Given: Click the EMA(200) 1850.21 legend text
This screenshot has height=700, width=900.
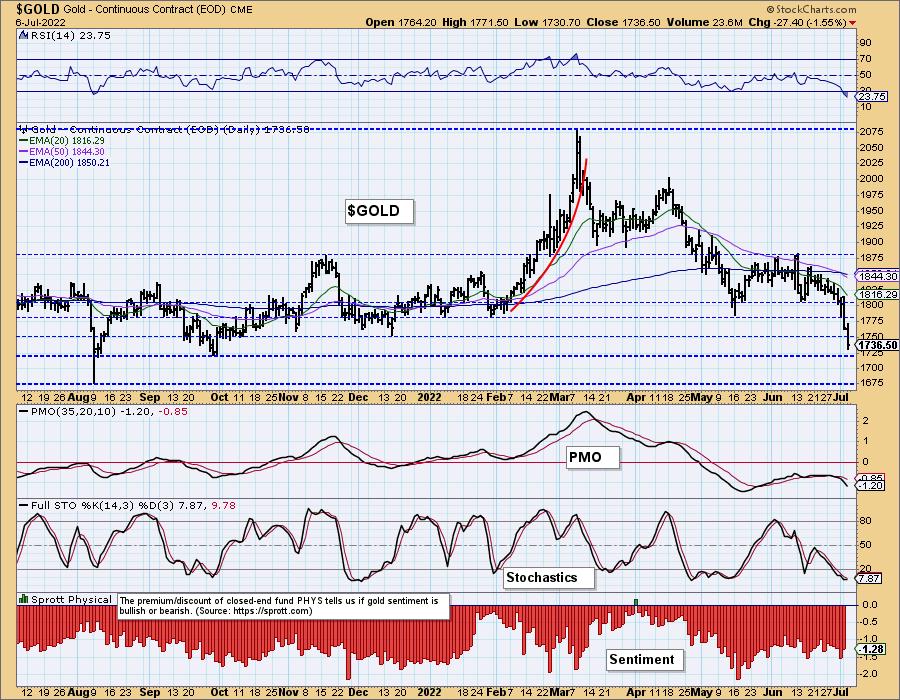Looking at the screenshot, I should 69,162.
